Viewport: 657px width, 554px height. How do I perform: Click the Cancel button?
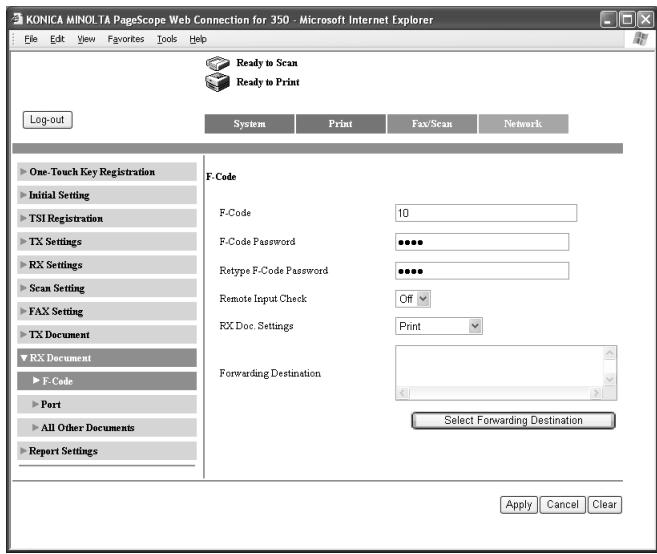coord(562,505)
